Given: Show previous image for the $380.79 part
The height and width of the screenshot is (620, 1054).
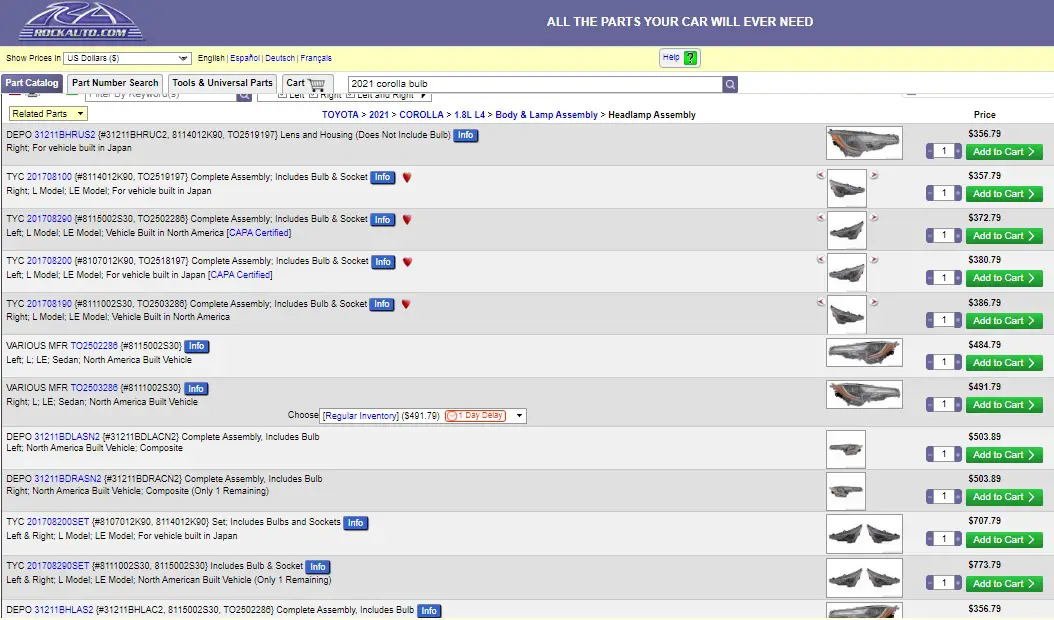Looking at the screenshot, I should (820, 260).
